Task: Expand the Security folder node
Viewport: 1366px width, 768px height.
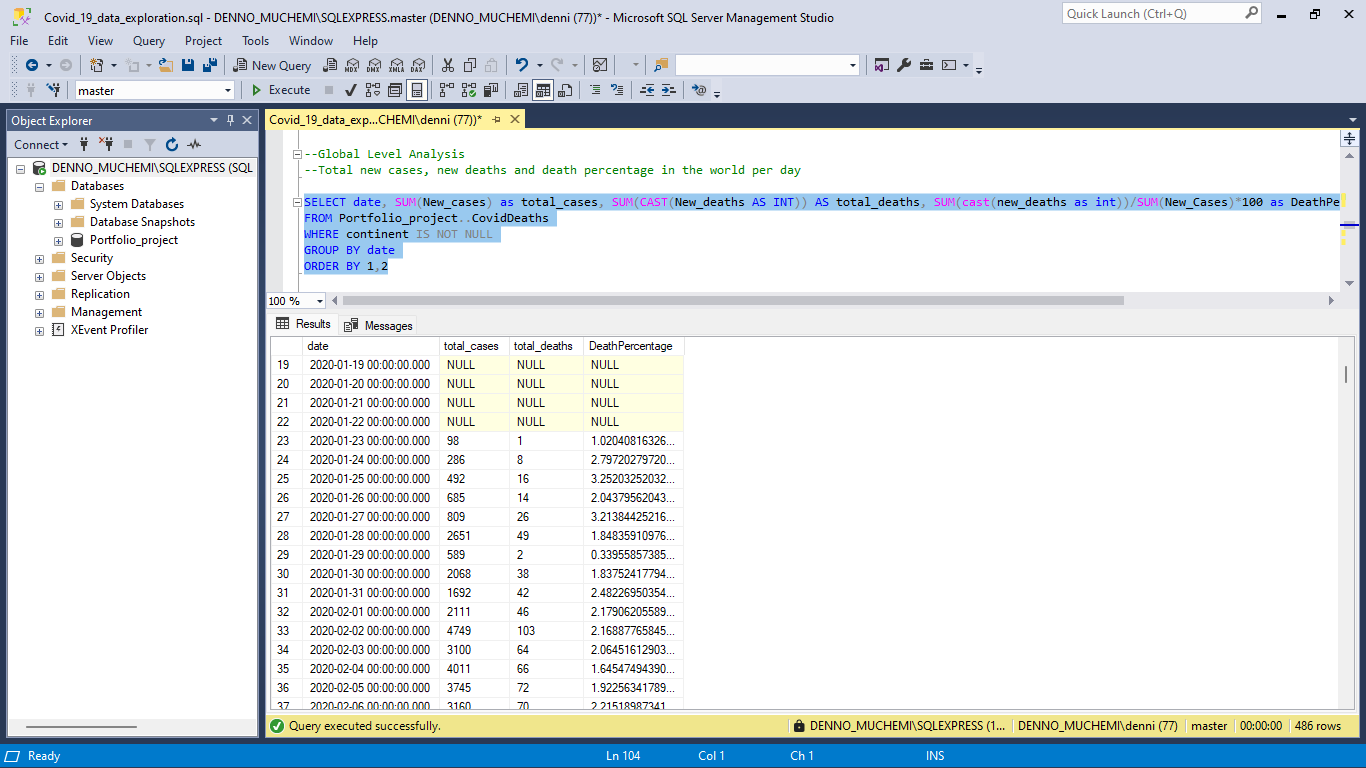Action: click(x=40, y=258)
